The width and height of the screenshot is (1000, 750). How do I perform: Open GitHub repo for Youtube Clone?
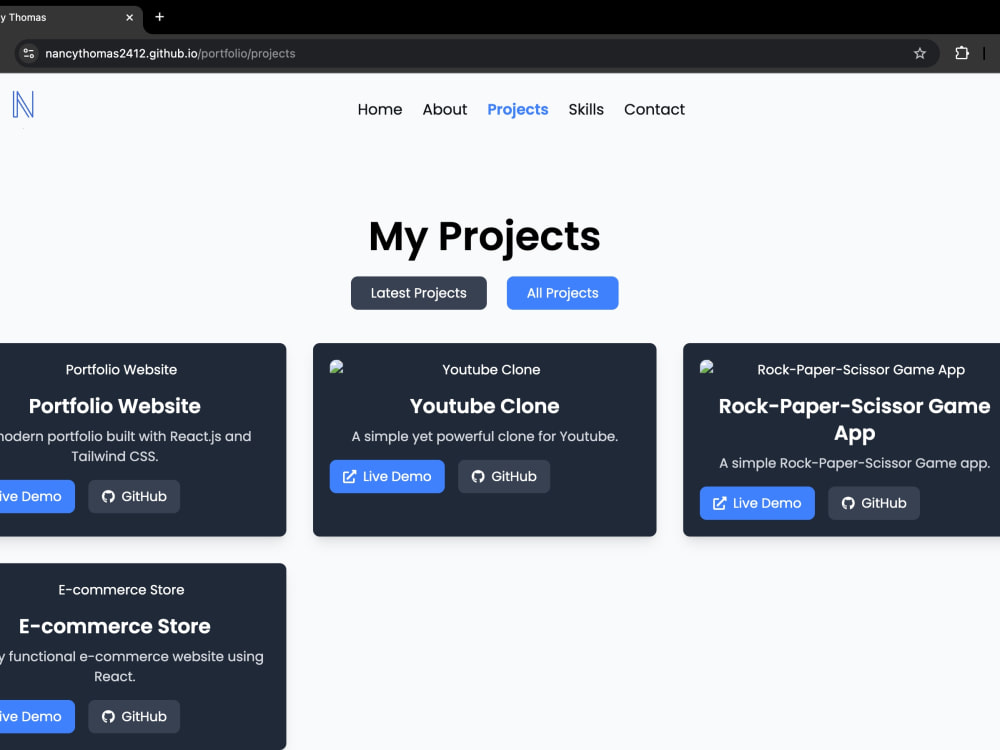[x=504, y=476]
